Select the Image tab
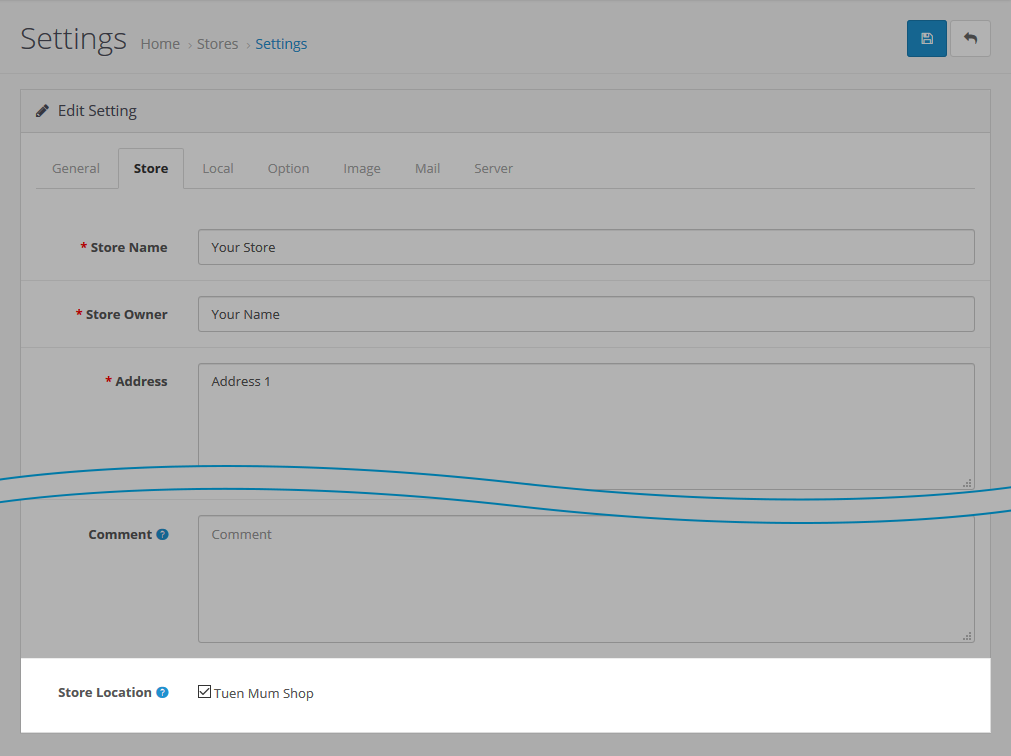This screenshot has height=756, width=1011. click(362, 168)
